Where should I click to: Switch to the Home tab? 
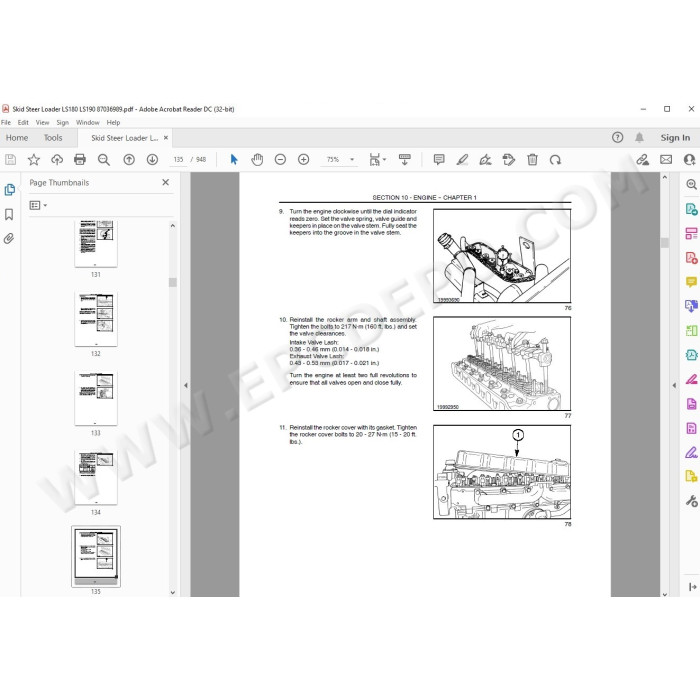pos(17,138)
